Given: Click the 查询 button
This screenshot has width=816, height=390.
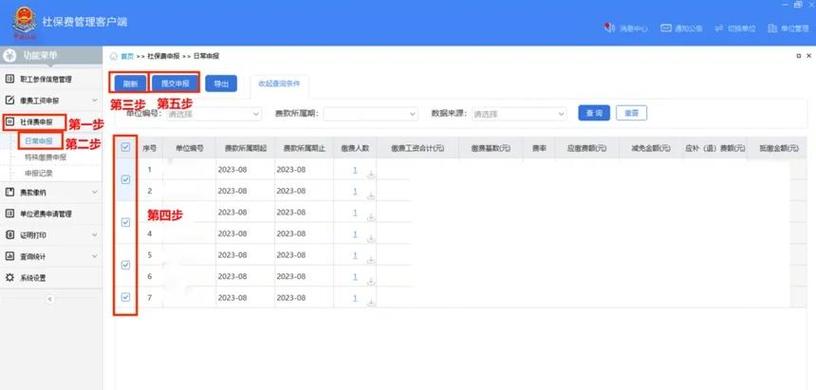Looking at the screenshot, I should tap(594, 113).
